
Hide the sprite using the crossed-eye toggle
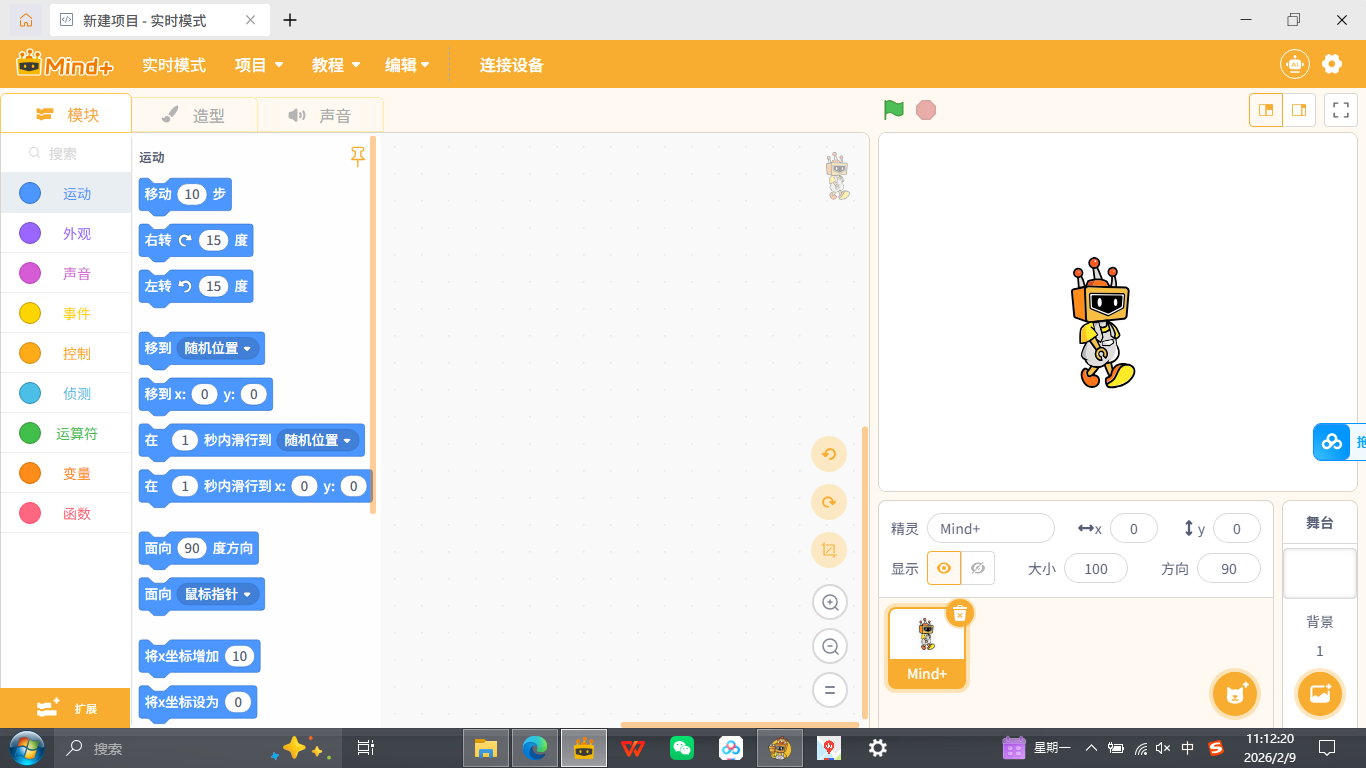click(x=978, y=568)
